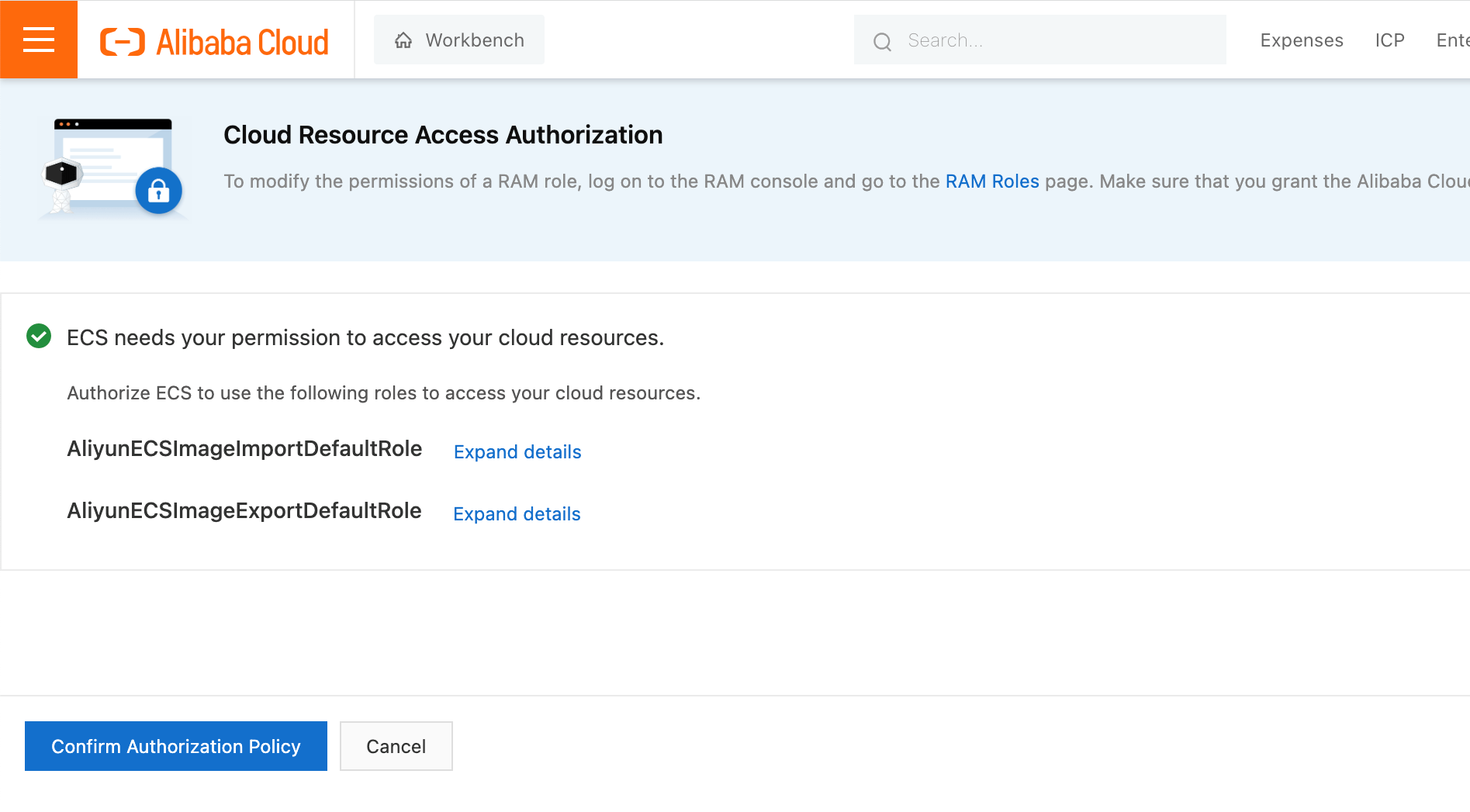
Task: Open the Workbench home button
Action: (459, 40)
